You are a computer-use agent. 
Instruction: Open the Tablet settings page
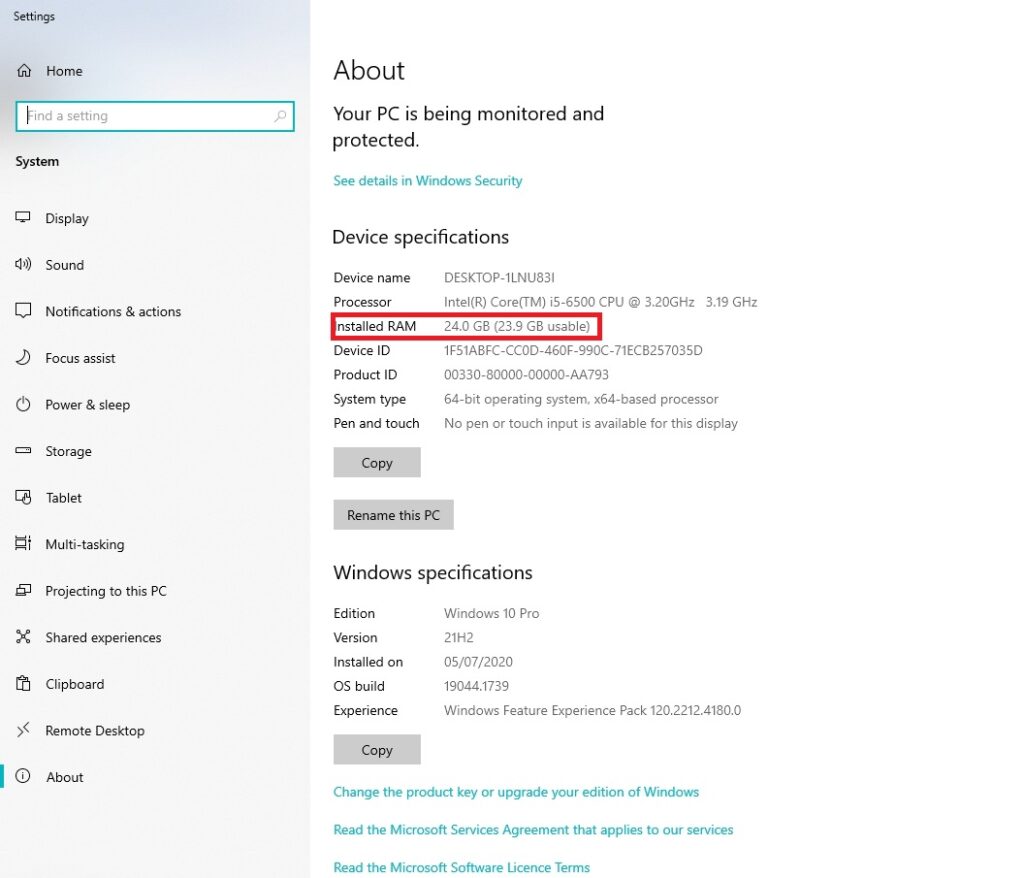pyautogui.click(x=64, y=498)
